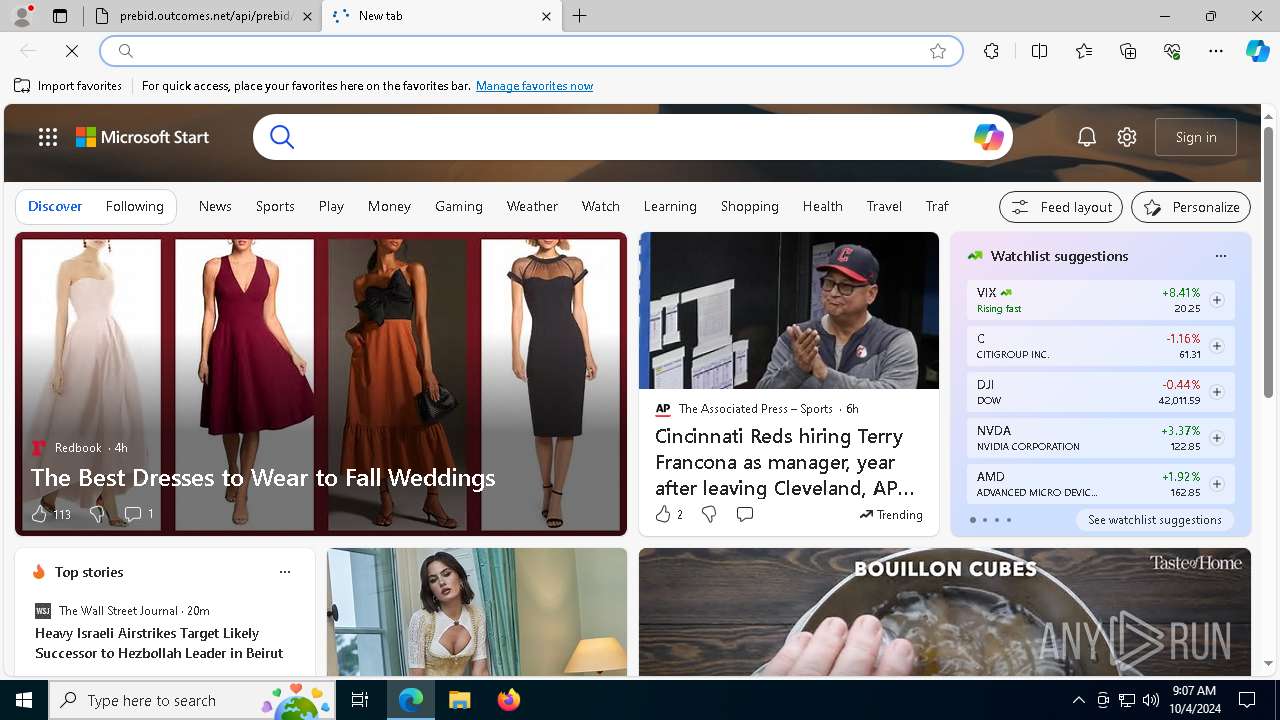Open the notifications bell
This screenshot has height=720, width=1280.
1087,137
